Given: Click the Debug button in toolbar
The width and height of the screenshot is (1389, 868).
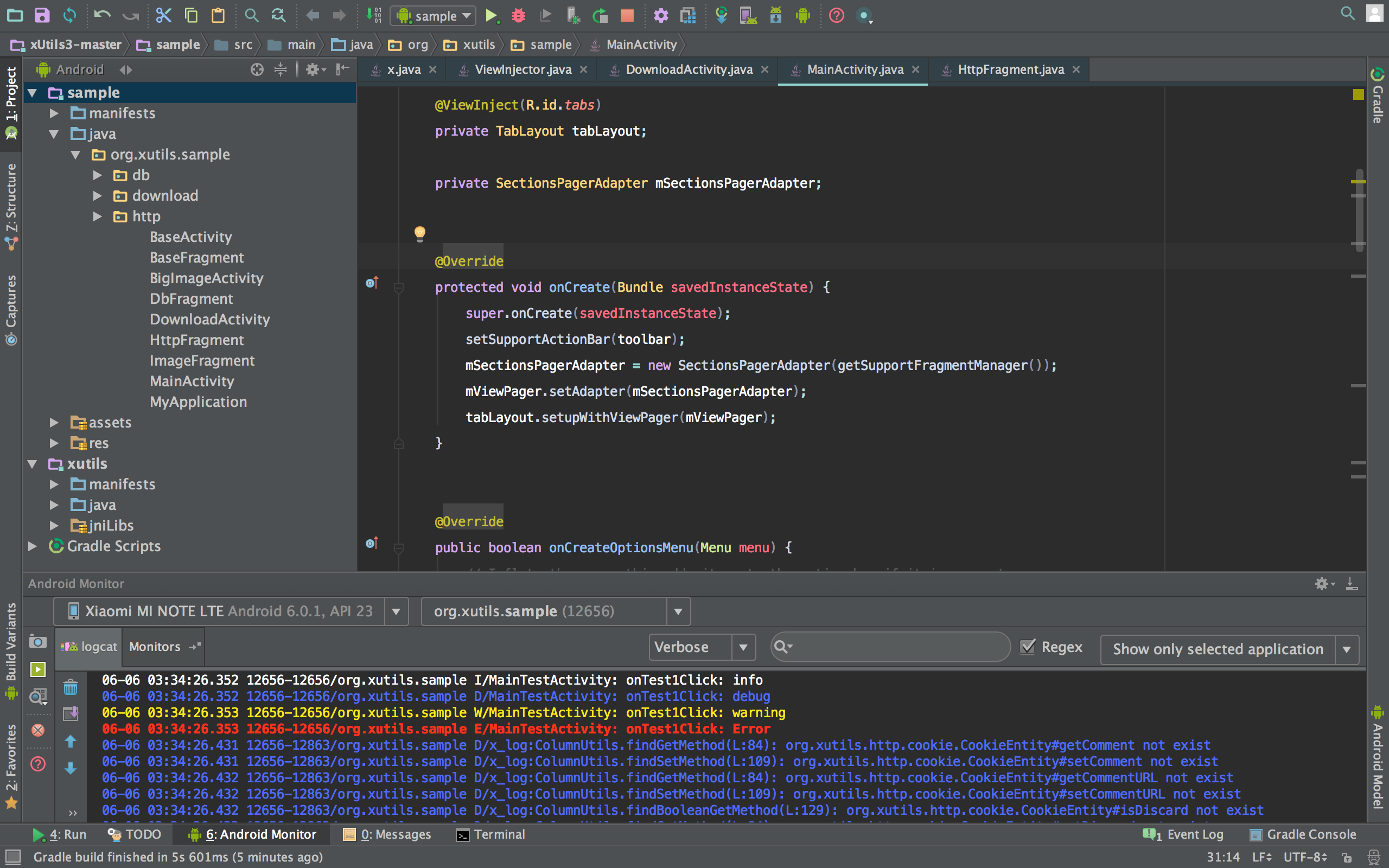Looking at the screenshot, I should 517,14.
